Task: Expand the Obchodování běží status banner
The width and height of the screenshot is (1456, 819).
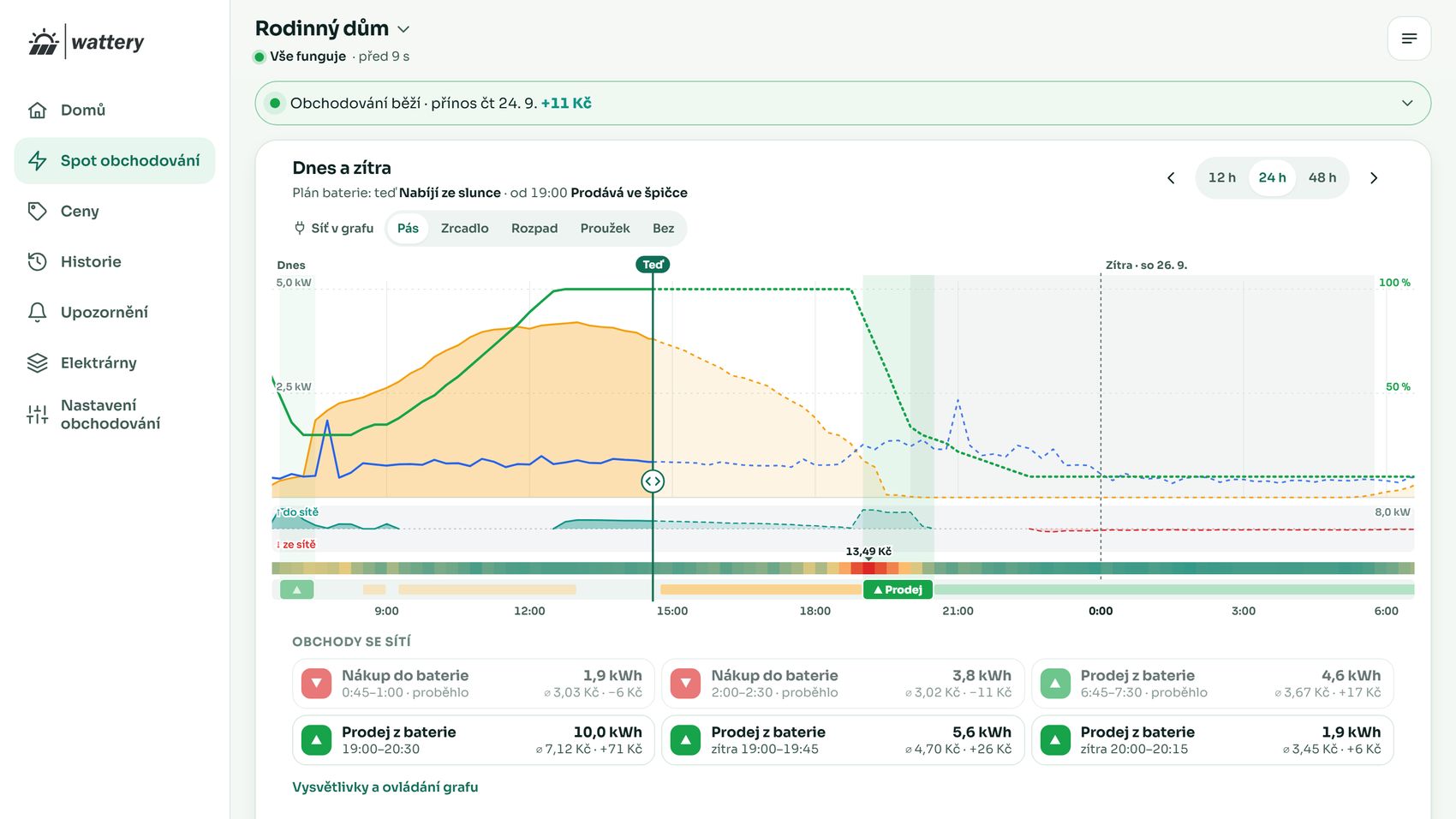Action: 843,103
